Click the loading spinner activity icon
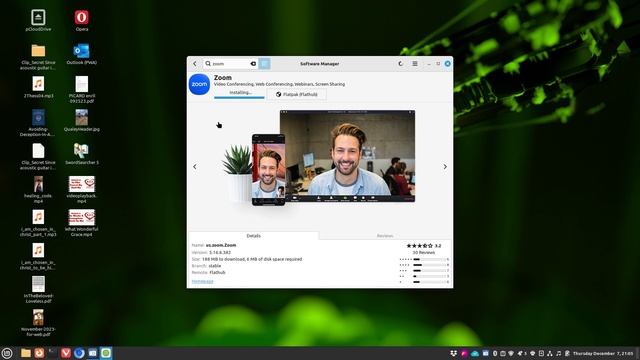The height and width of the screenshot is (360, 640). click(400, 64)
